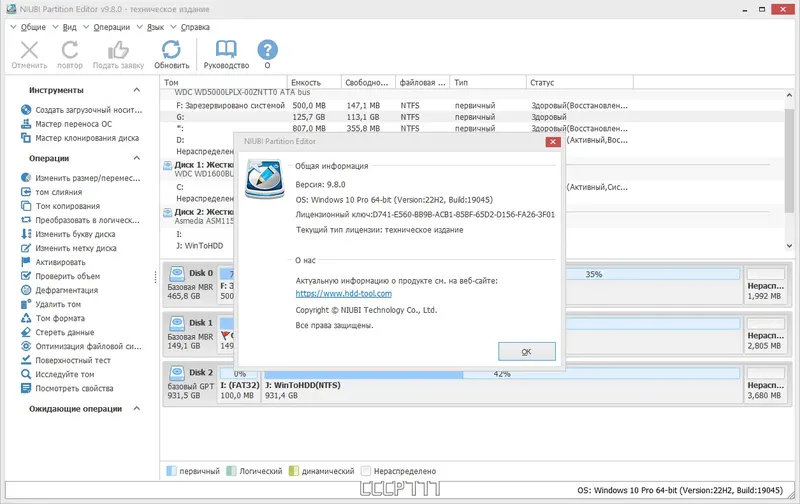The width and height of the screenshot is (800, 504).
Task: Click the повтор (redo) toolbar icon
Action: (x=70, y=51)
